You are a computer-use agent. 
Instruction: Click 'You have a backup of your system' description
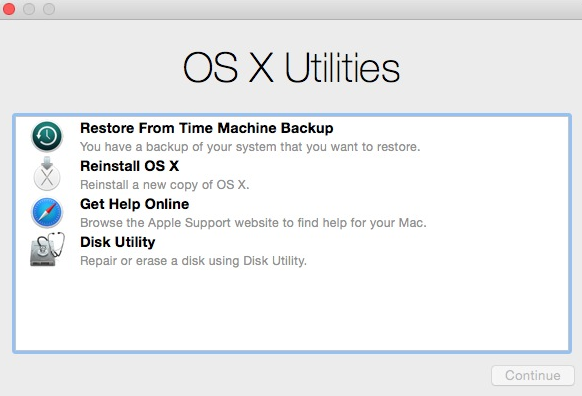[250, 147]
